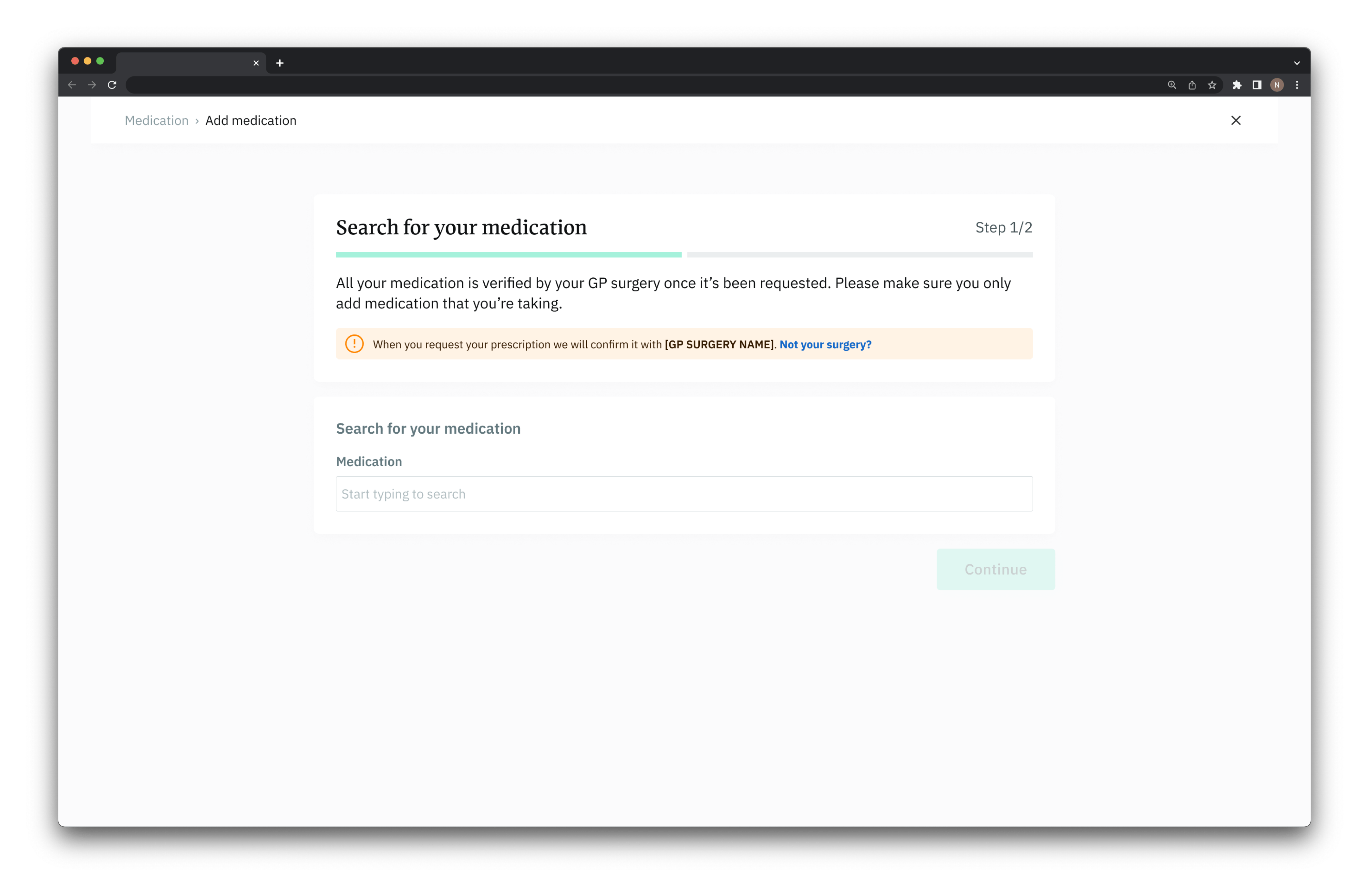1369x896 pixels.
Task: Click the [GP SURGERY NAME] text
Action: click(x=719, y=345)
